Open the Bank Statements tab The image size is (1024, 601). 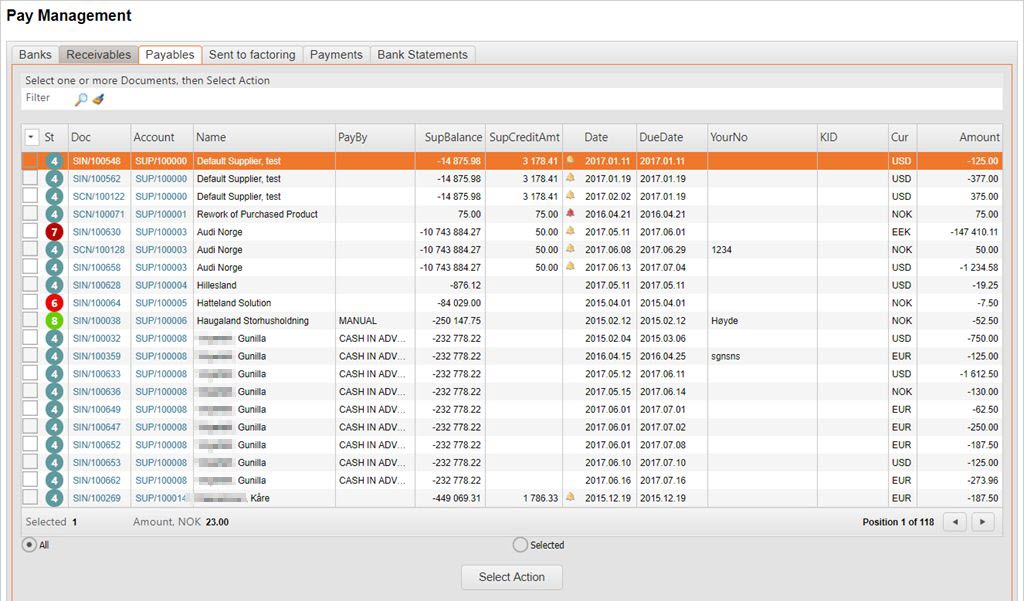point(422,55)
